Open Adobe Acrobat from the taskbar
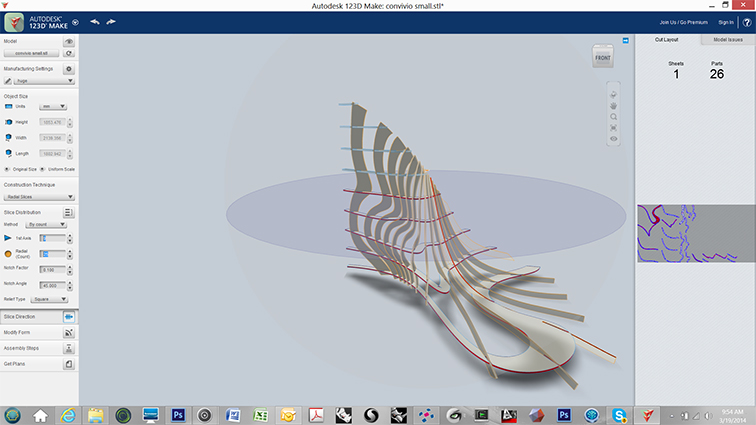The height and width of the screenshot is (425, 756). [x=316, y=415]
